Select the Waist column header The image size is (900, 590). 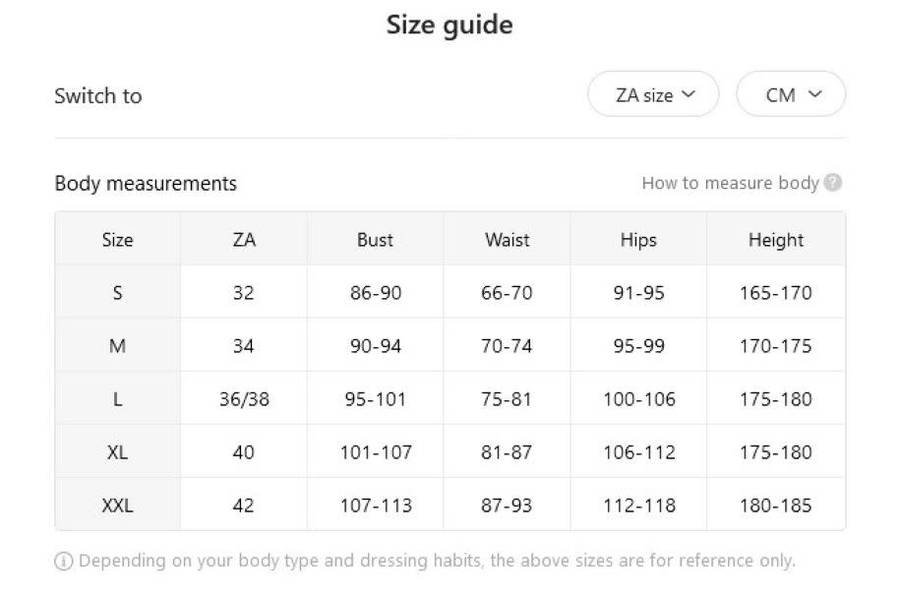(507, 240)
